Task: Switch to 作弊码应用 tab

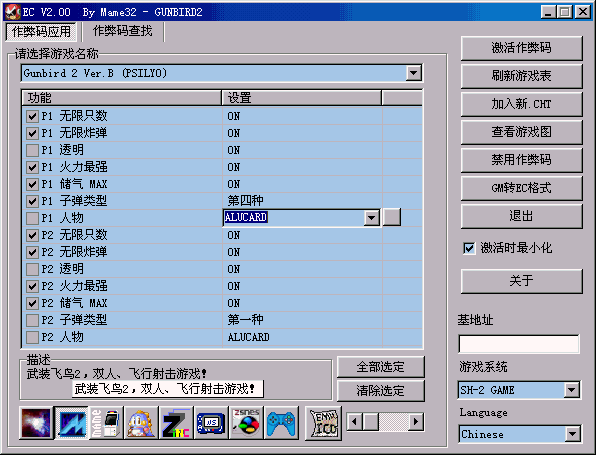Action: pyautogui.click(x=41, y=32)
